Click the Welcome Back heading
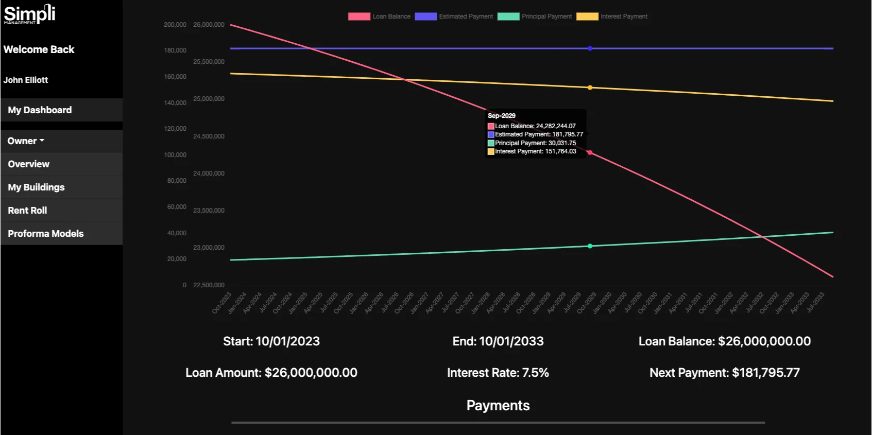The height and width of the screenshot is (435, 872). 39,50
